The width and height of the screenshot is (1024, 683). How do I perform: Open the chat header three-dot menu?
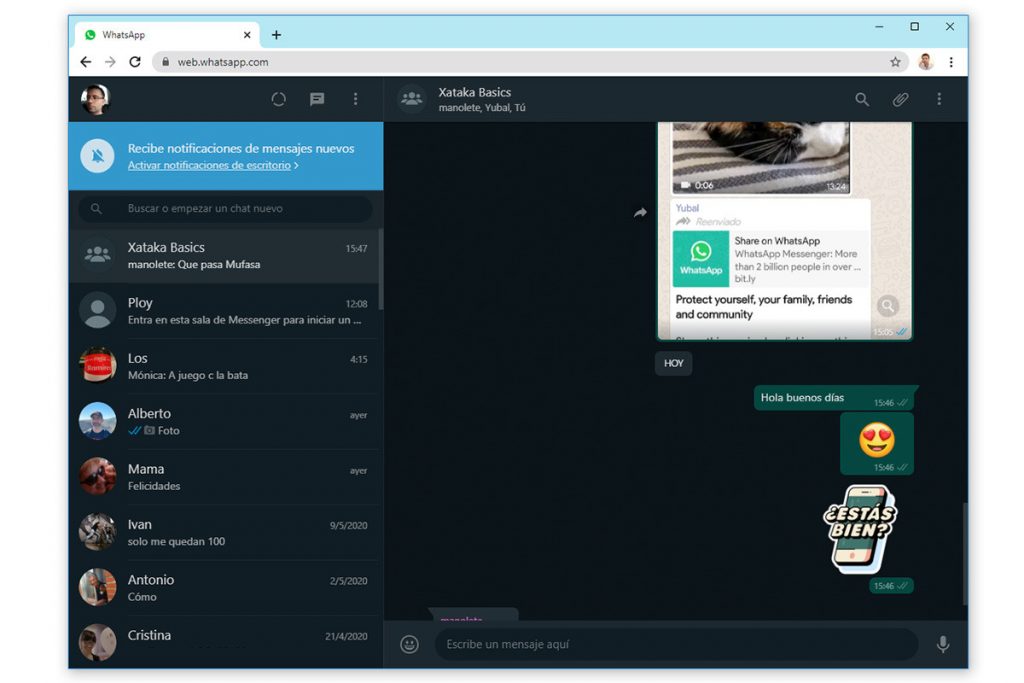(938, 99)
